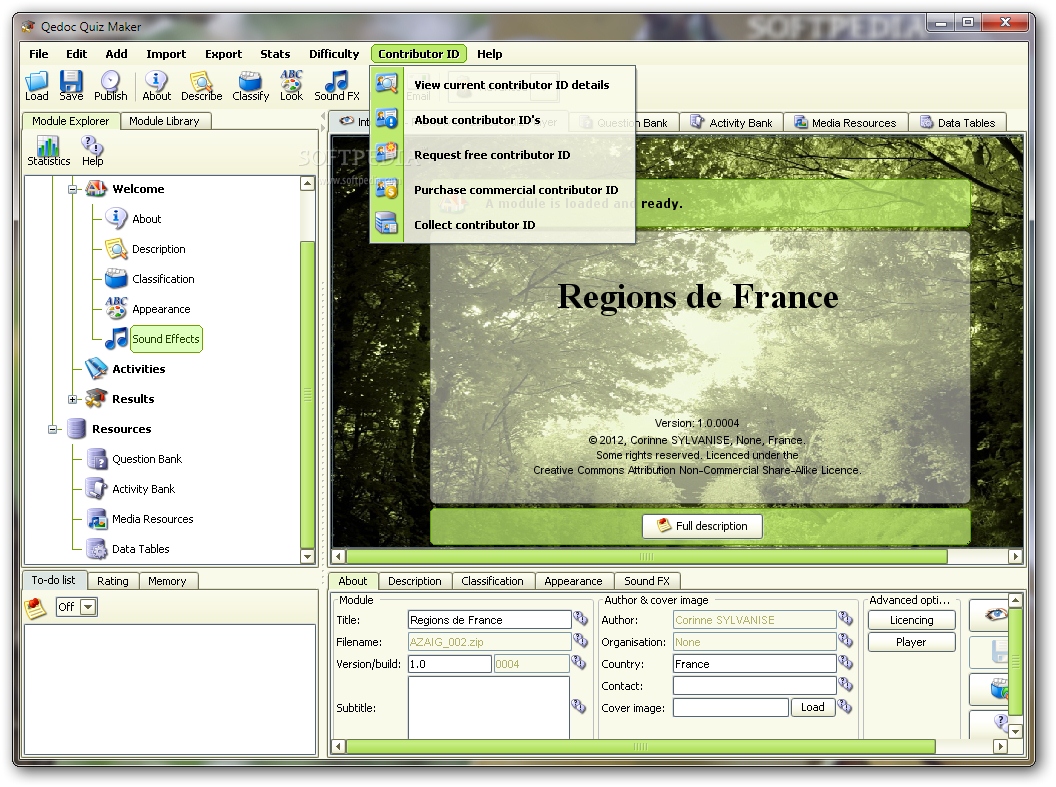Select the Activities icon in tree
This screenshot has width=1056, height=787.
pos(96,369)
